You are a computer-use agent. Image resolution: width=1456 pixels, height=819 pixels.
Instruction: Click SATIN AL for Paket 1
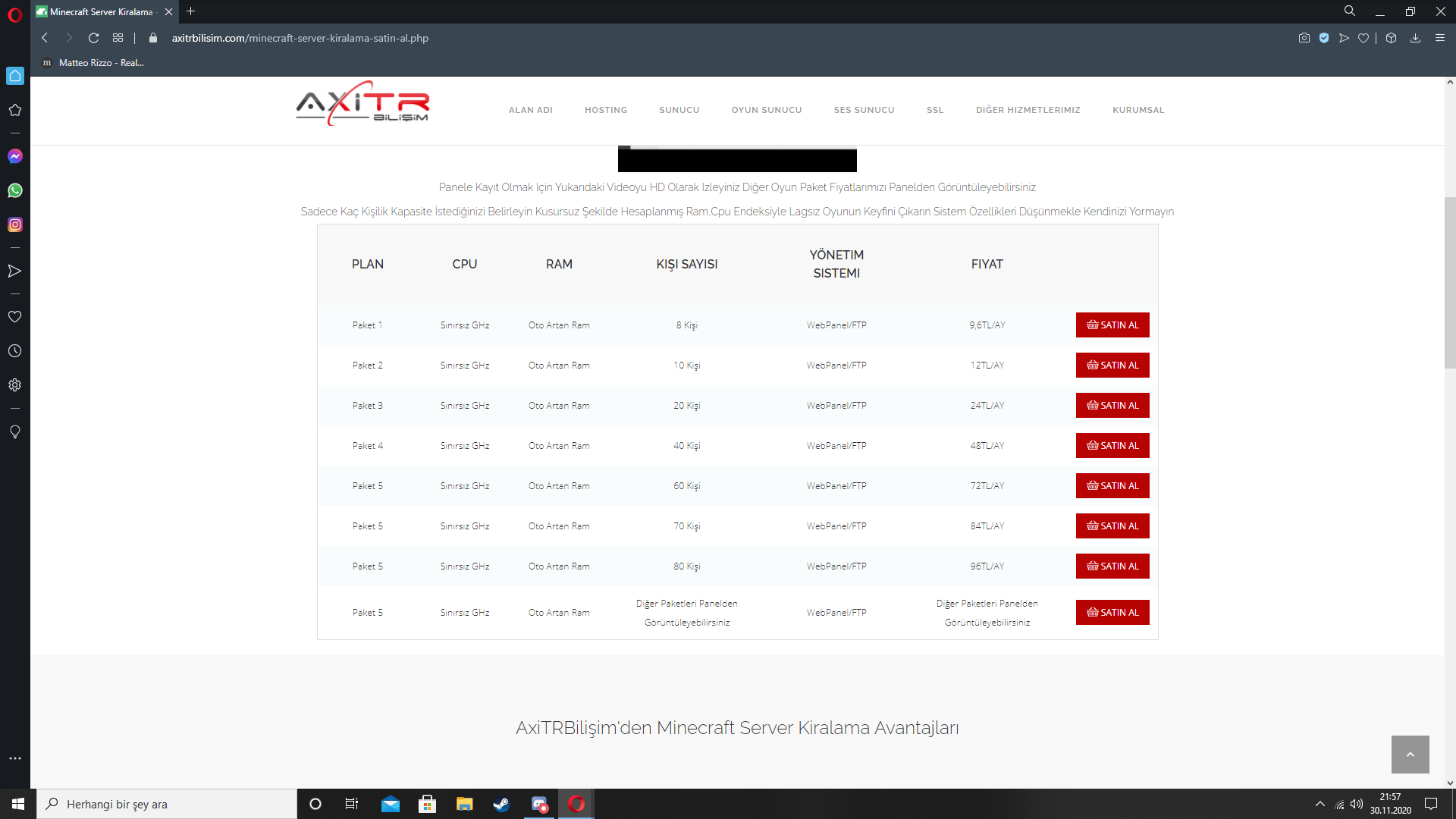pos(1112,325)
